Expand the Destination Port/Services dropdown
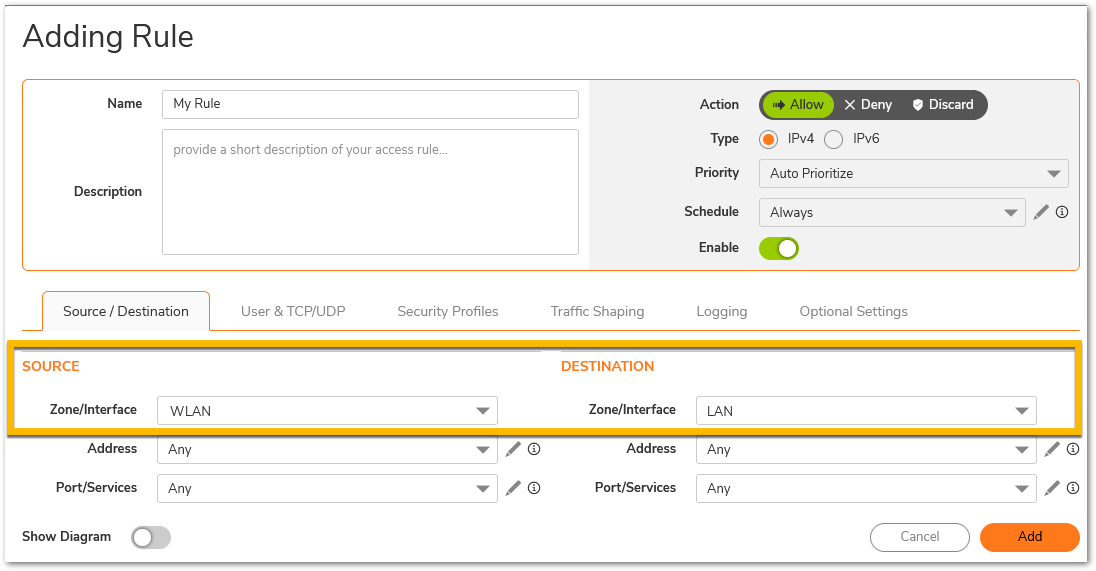This screenshot has height=571, width=1096. 866,489
